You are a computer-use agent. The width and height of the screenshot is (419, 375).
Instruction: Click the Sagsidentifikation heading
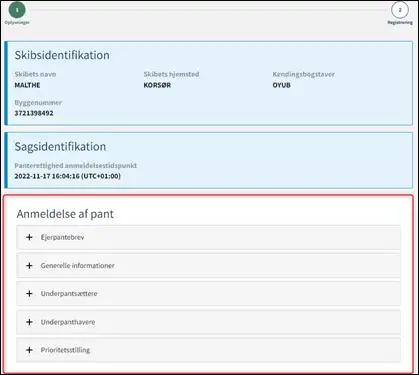click(x=60, y=147)
